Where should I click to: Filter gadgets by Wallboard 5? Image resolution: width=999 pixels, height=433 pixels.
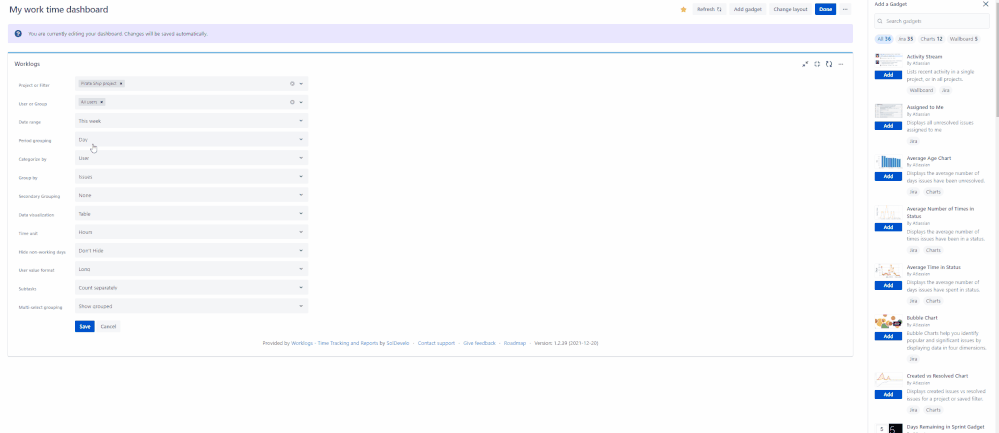[x=963, y=39]
